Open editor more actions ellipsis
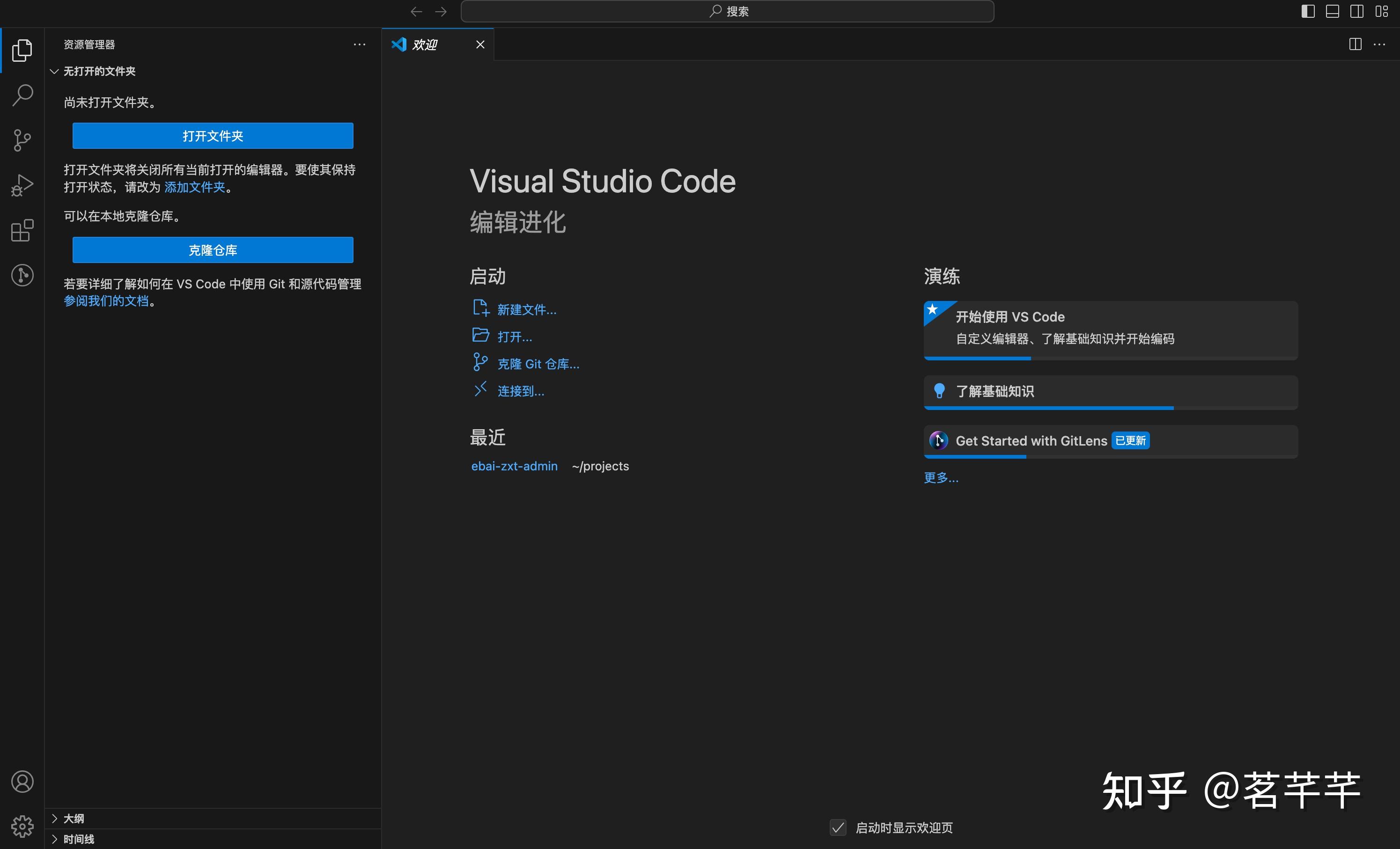1400x849 pixels. tap(1379, 44)
